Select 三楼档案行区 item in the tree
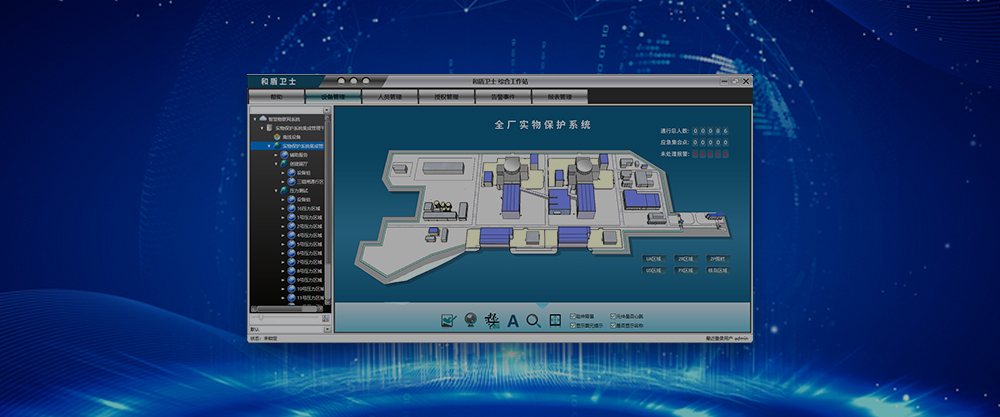The image size is (1000, 417). pyautogui.click(x=310, y=181)
